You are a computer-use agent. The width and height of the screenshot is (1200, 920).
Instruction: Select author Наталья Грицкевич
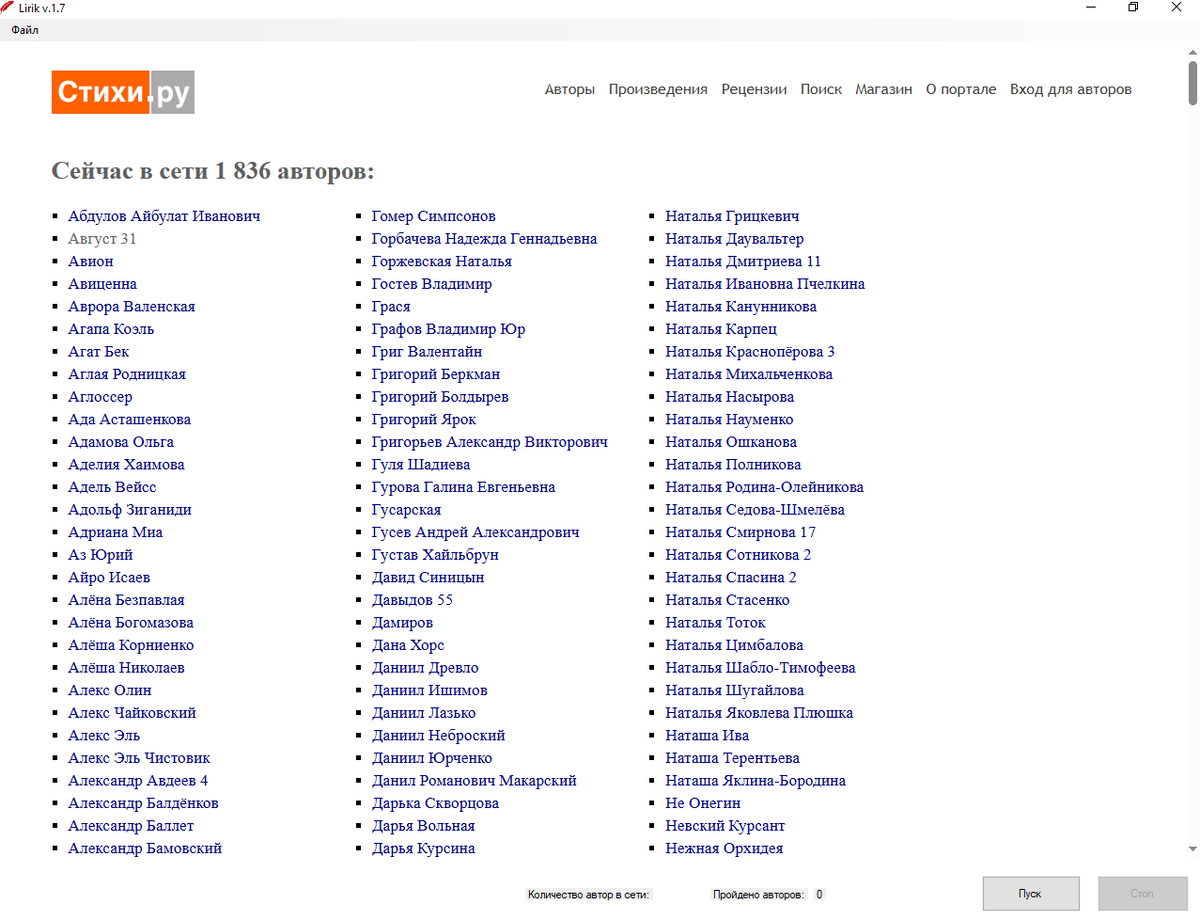pyautogui.click(x=732, y=216)
